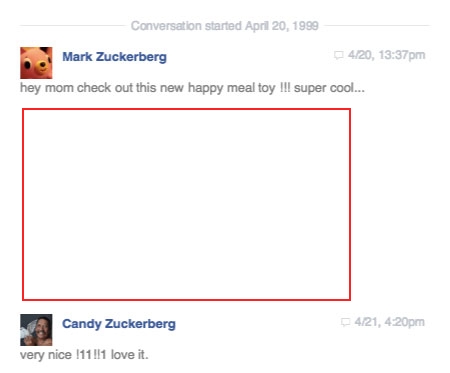Screen dimensions: 450x373
Task: Click 'super cool...' at end of Mark's message
Action: [x=329, y=88]
